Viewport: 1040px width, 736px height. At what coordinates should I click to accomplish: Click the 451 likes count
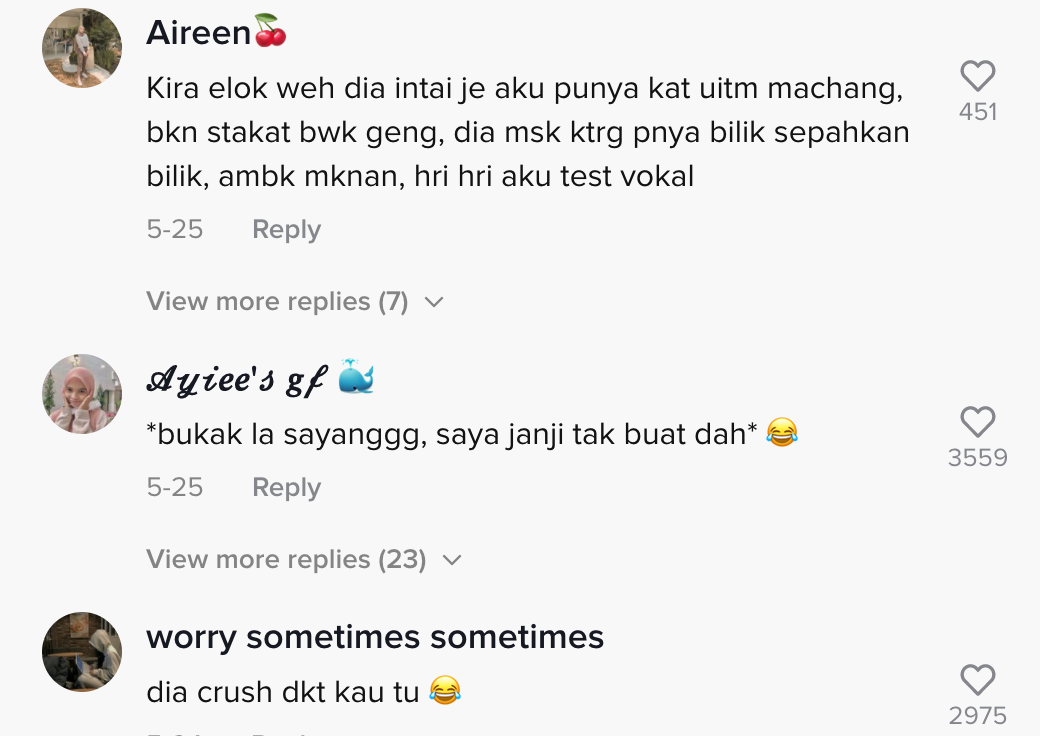978,111
